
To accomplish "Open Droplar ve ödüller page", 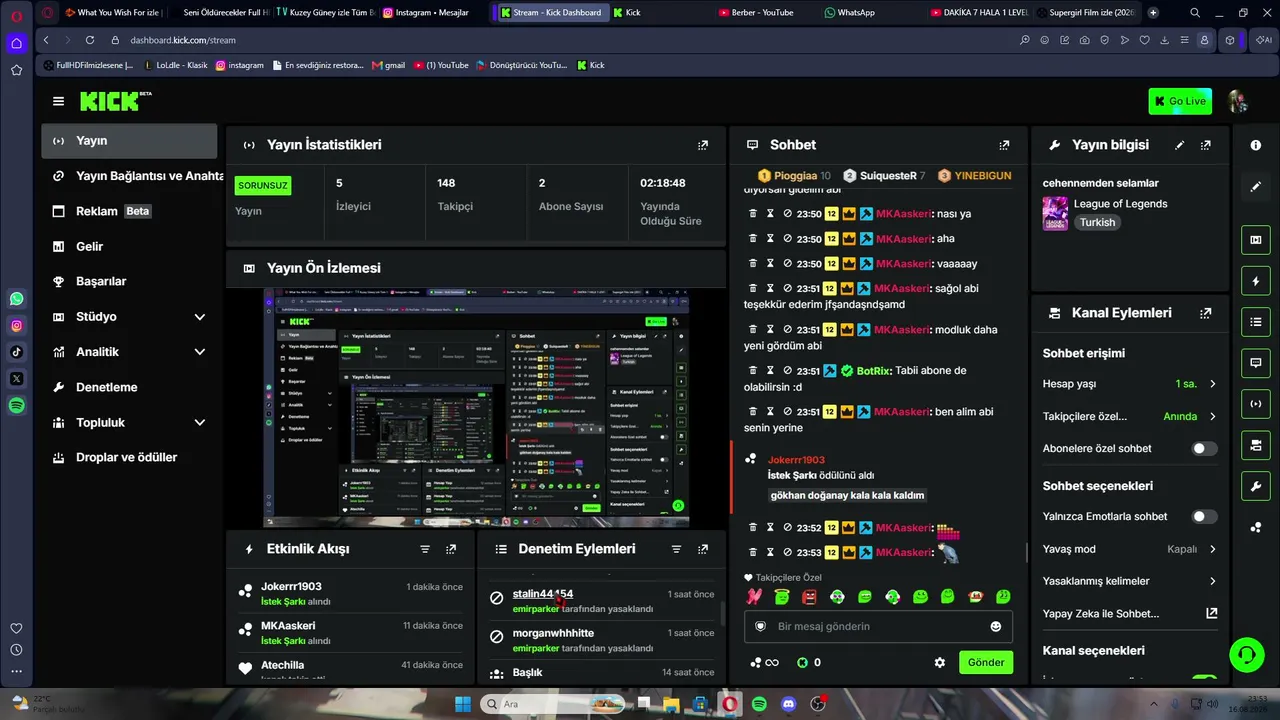I will (129, 457).
